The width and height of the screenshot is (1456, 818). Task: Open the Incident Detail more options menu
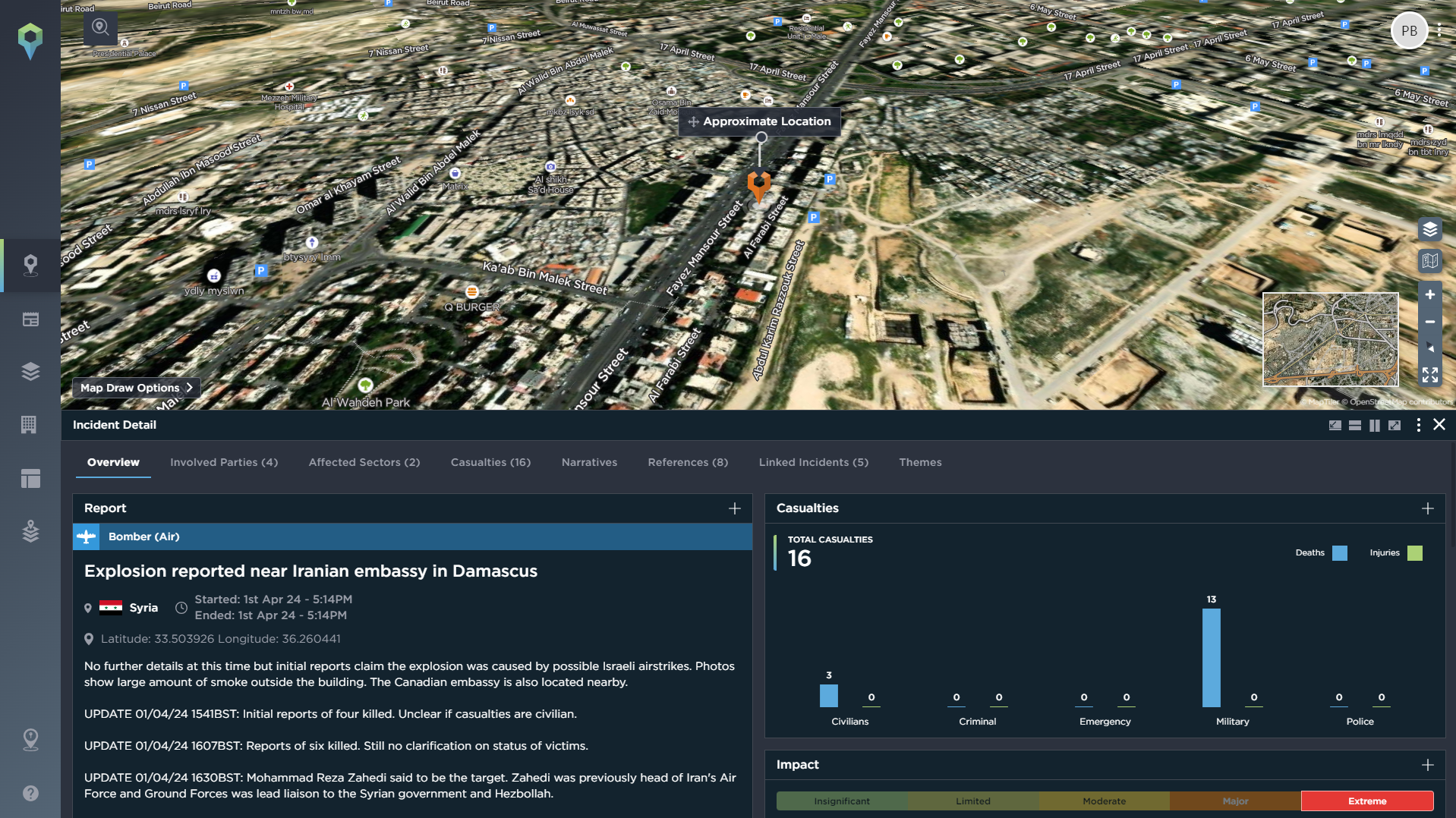pos(1419,426)
